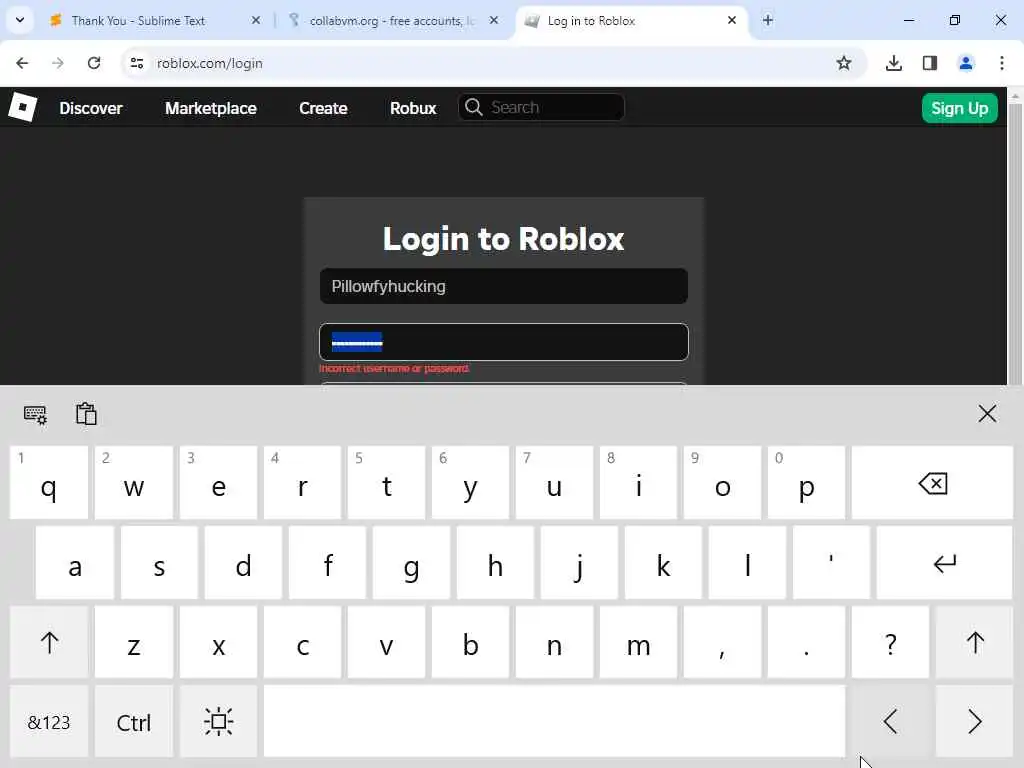Tap the Enter key on keyboard

(x=944, y=562)
